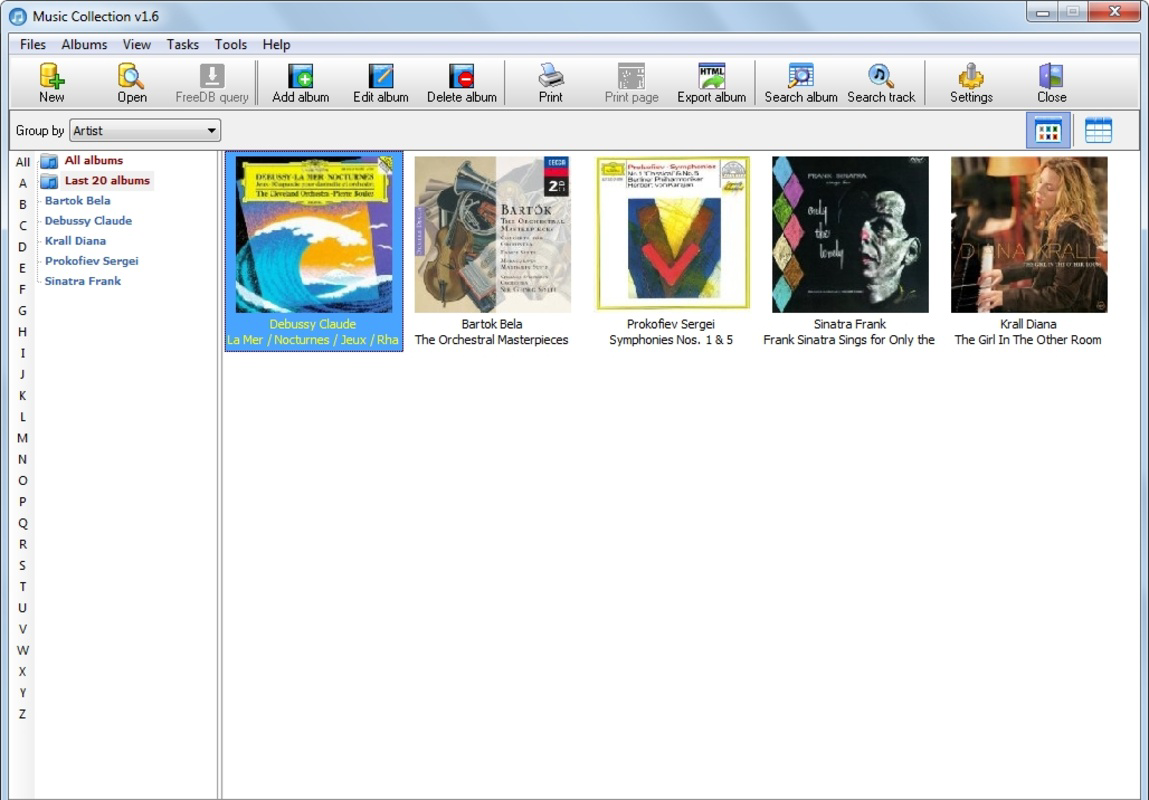This screenshot has width=1149, height=800.
Task: Open the Files menu
Action: (32, 45)
